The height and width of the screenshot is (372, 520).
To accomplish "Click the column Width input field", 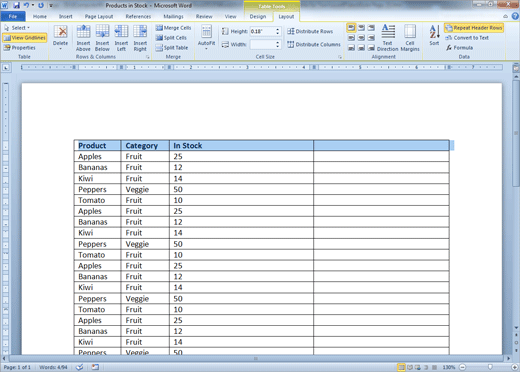I will 262,44.
